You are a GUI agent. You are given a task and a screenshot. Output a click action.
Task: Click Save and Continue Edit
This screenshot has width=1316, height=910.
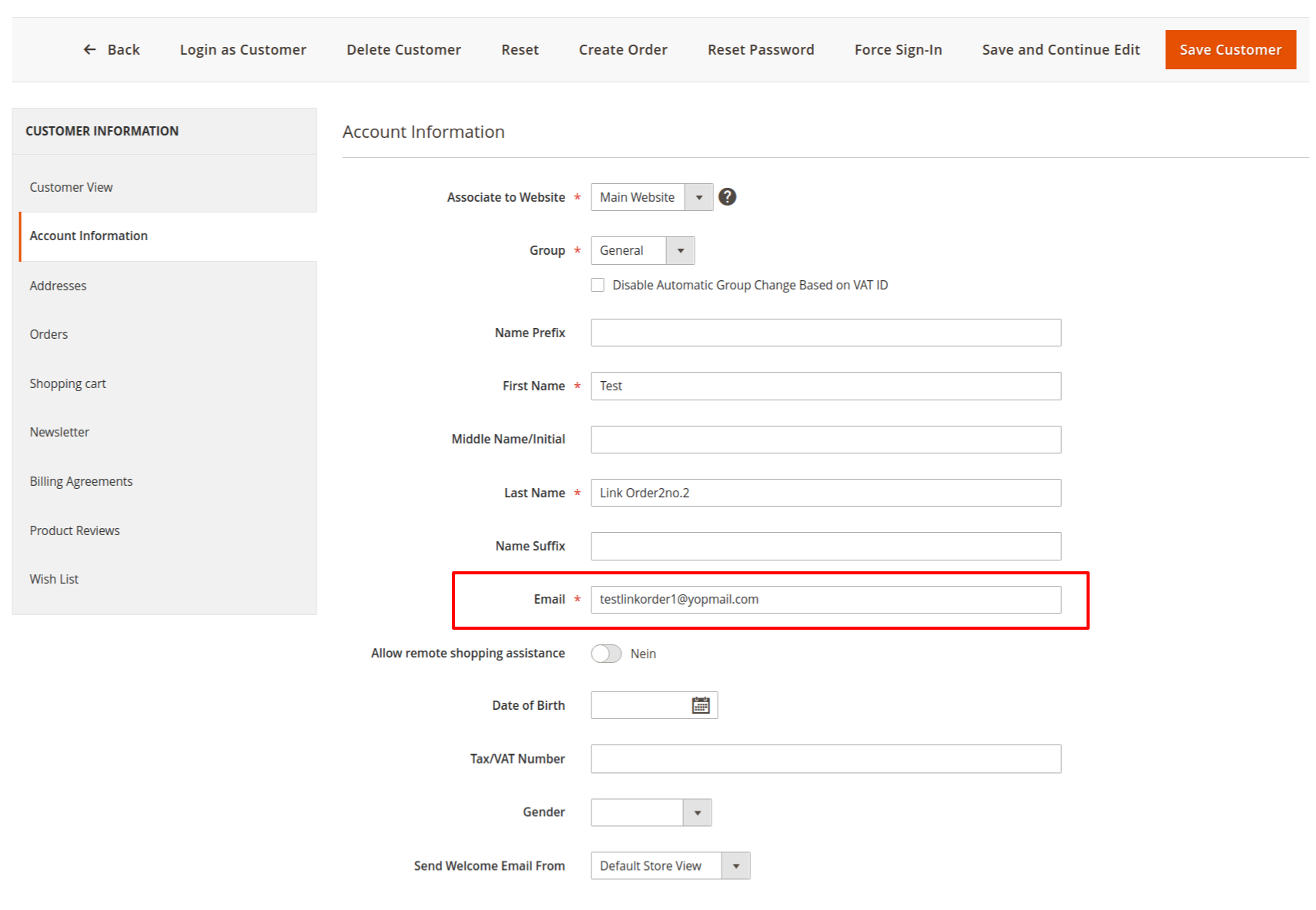[x=1060, y=50]
